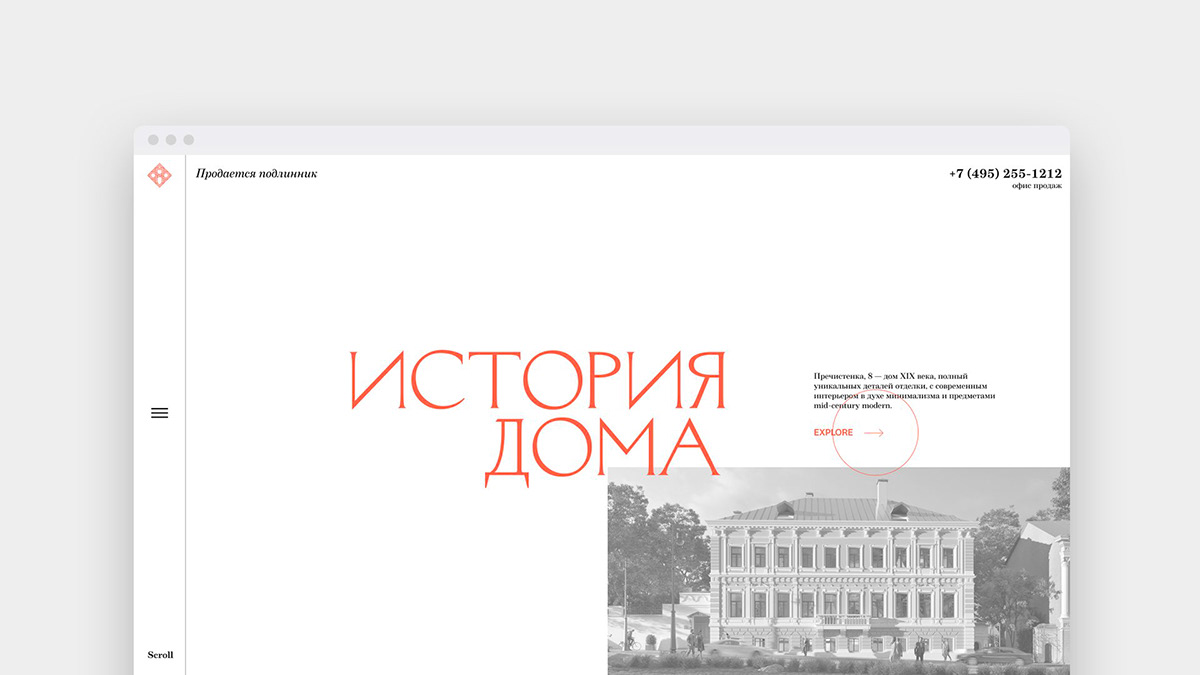Select the 'офис продаж' label
Screen dimensions: 1200x675
point(1036,186)
